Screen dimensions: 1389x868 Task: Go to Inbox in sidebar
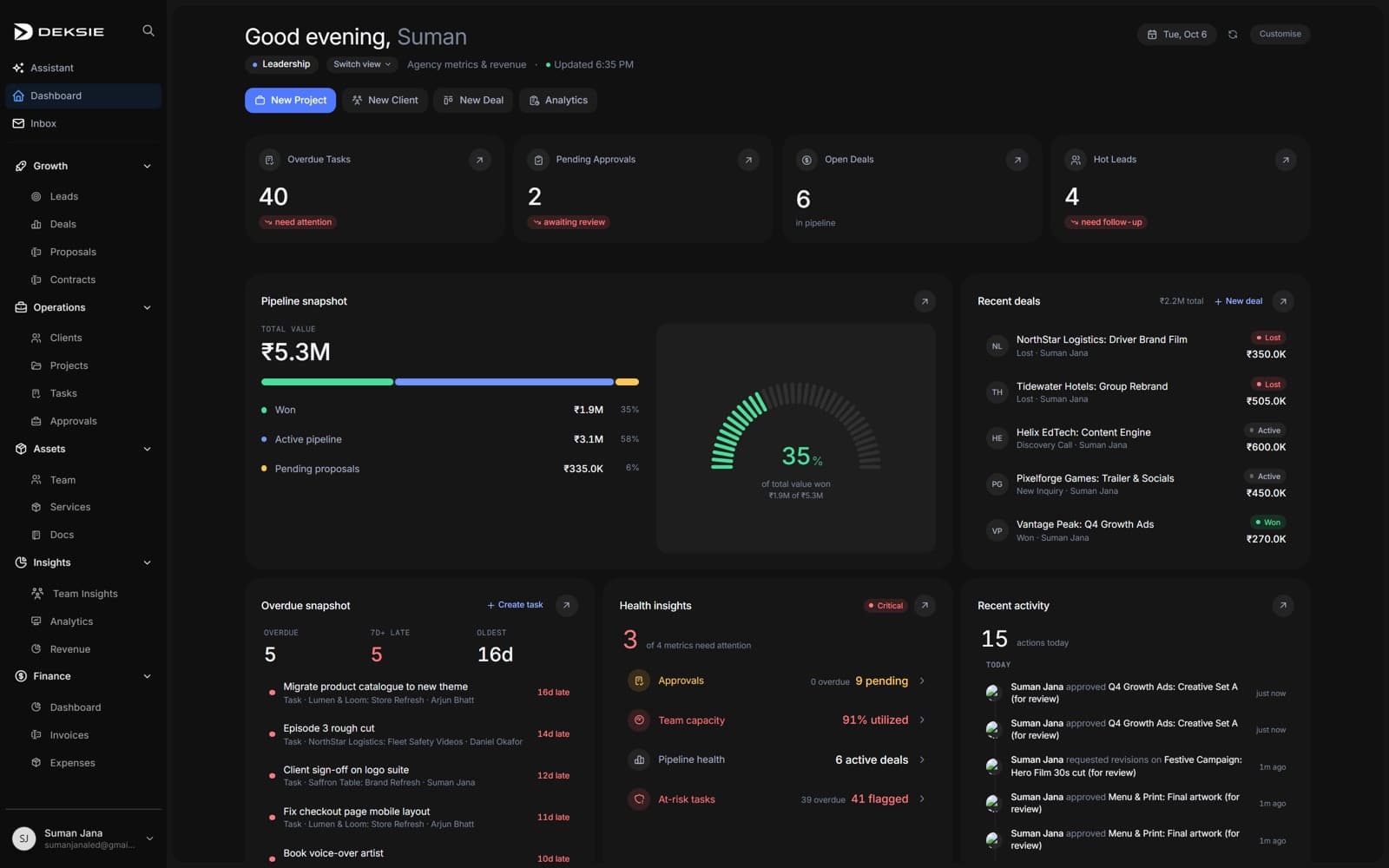(83, 123)
